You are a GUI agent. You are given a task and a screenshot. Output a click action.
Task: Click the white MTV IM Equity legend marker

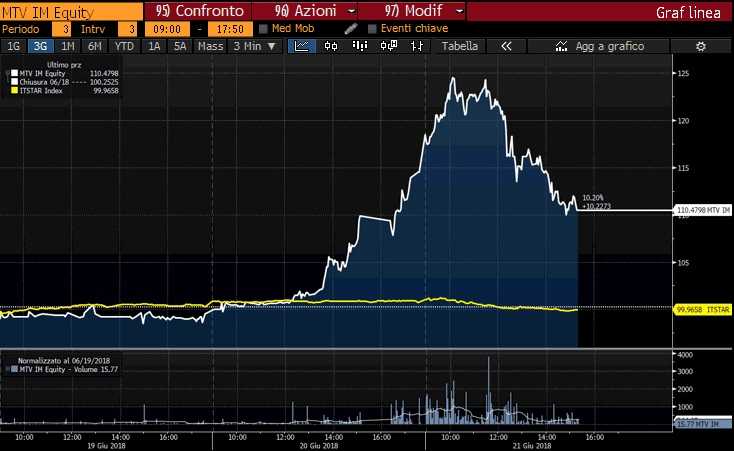click(x=14, y=73)
